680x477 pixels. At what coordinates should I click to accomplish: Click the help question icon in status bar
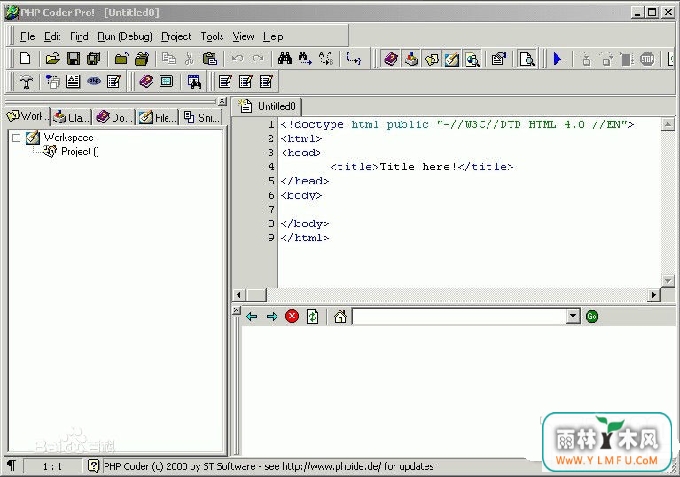pos(93,466)
